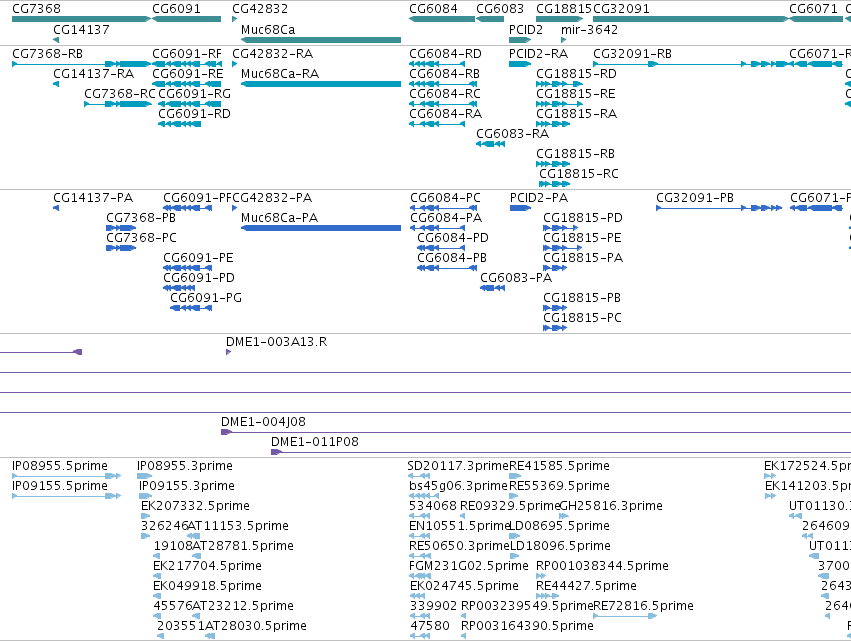Click the Muc68Ca-RA thick transcript bar

point(321,84)
